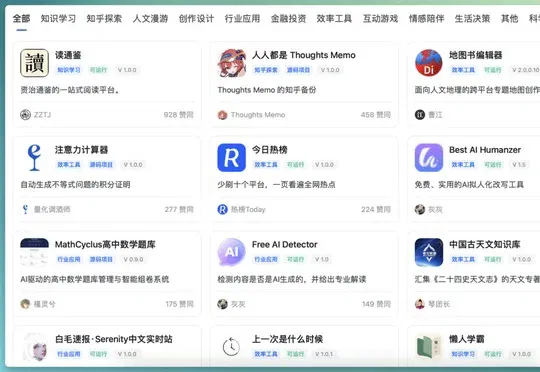Open the 上一次是什么时候 clock icon
This screenshot has width=540, height=372.
pos(231,347)
